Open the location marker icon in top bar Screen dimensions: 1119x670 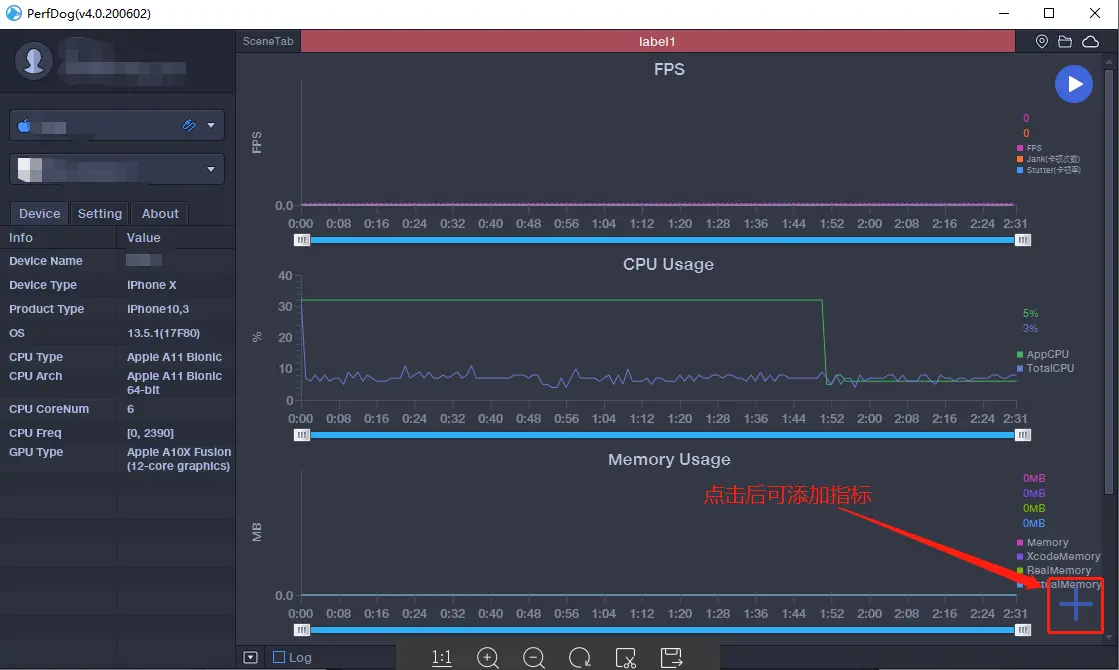tap(1041, 41)
